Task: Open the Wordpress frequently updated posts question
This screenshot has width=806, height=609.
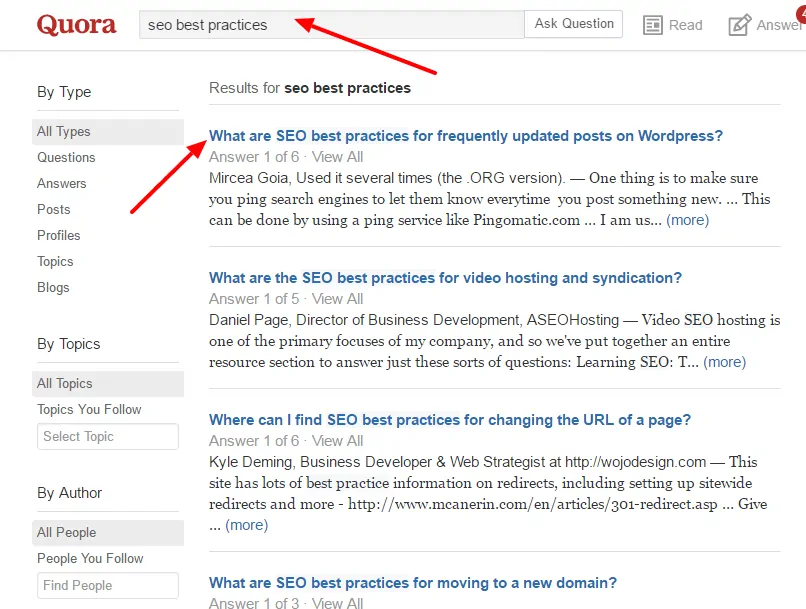Action: point(465,137)
